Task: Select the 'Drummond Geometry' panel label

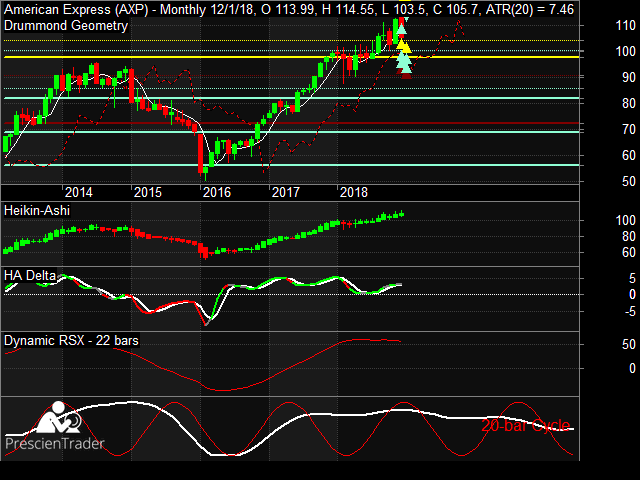Action: pyautogui.click(x=66, y=26)
